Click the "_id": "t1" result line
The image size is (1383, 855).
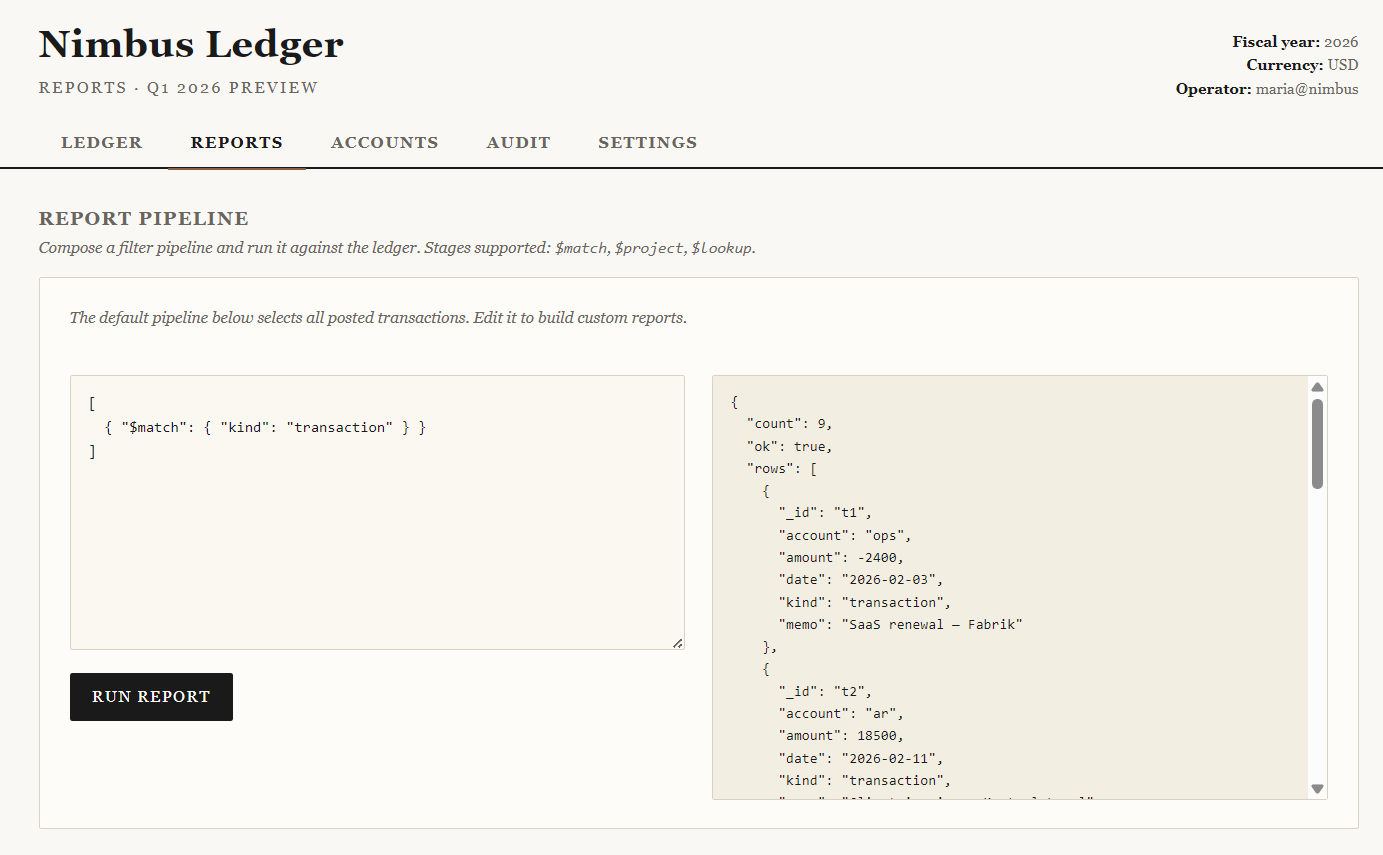tap(826, 513)
